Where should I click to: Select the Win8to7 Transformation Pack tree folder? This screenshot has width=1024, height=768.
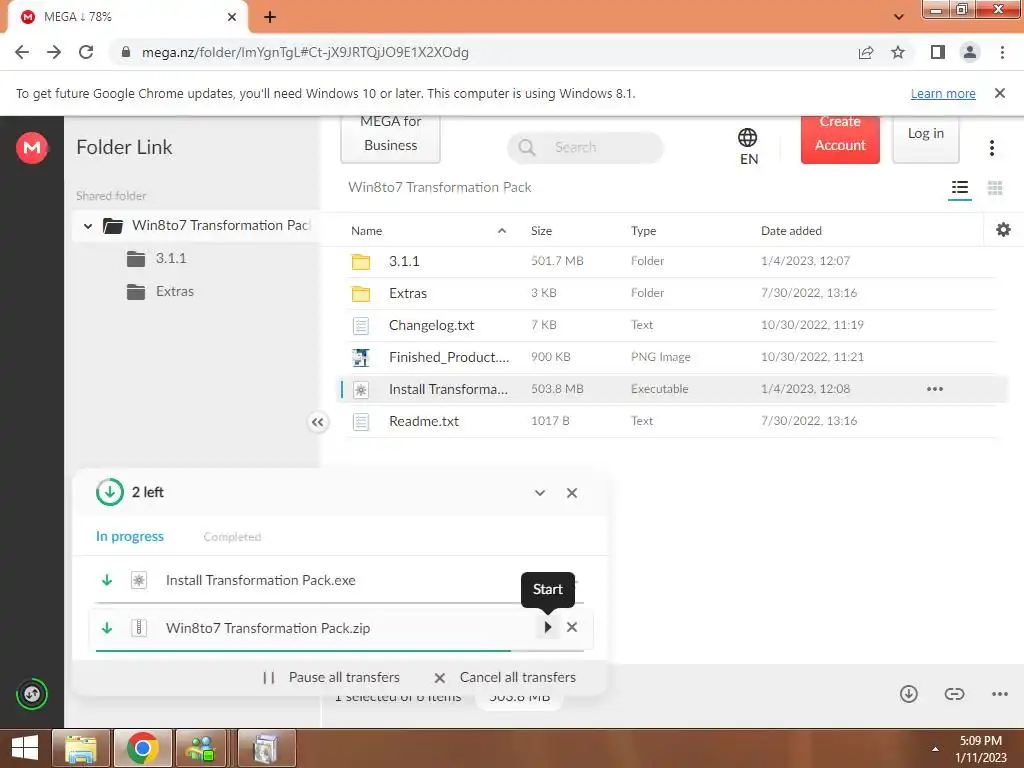coord(208,226)
